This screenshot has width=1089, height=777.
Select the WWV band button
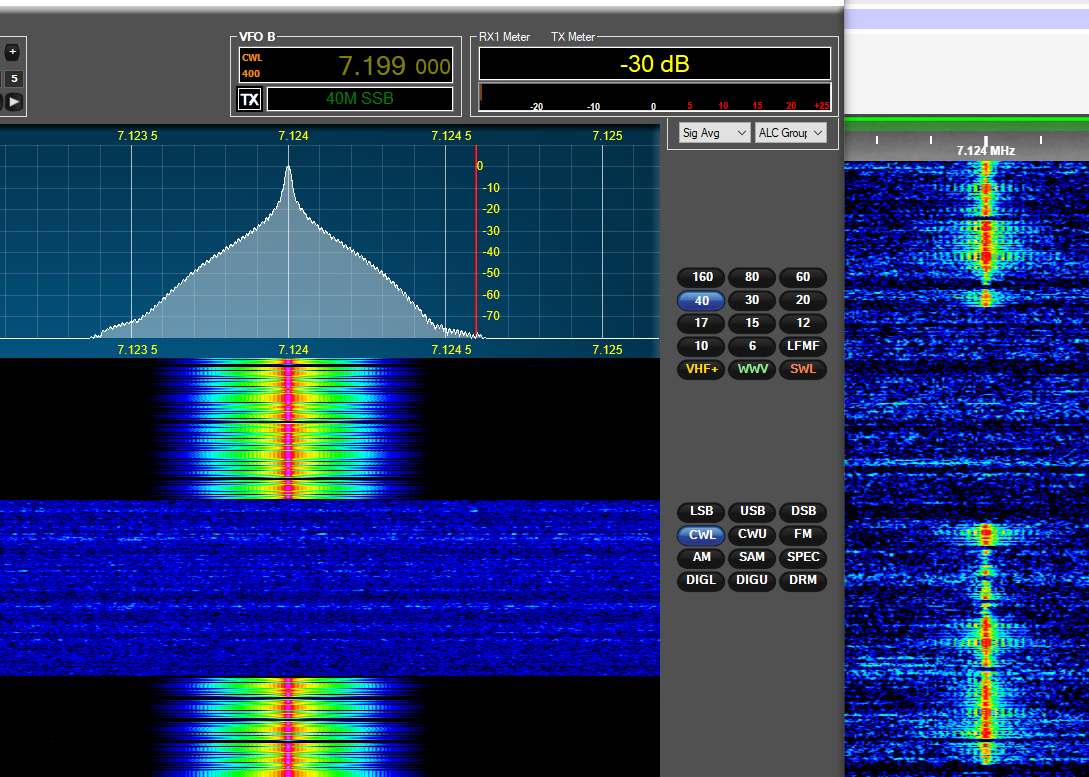[752, 369]
